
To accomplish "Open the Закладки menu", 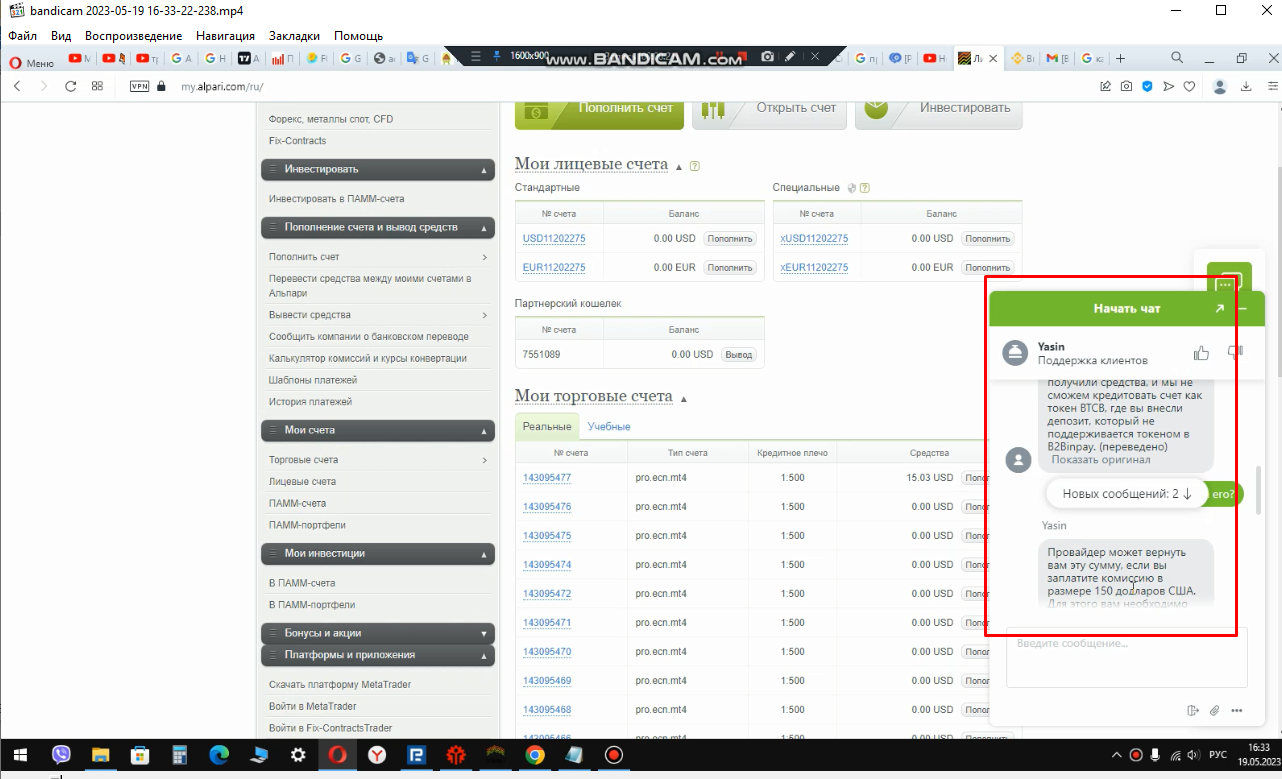I will click(x=294, y=35).
